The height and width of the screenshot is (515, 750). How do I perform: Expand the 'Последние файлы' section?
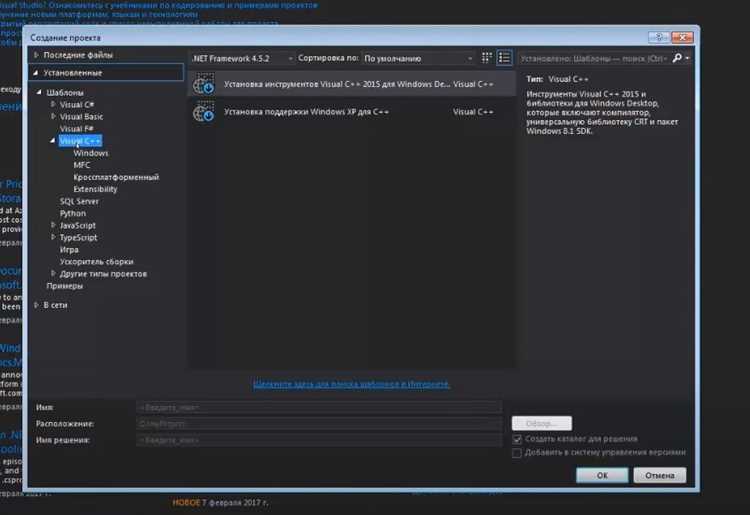click(36, 55)
